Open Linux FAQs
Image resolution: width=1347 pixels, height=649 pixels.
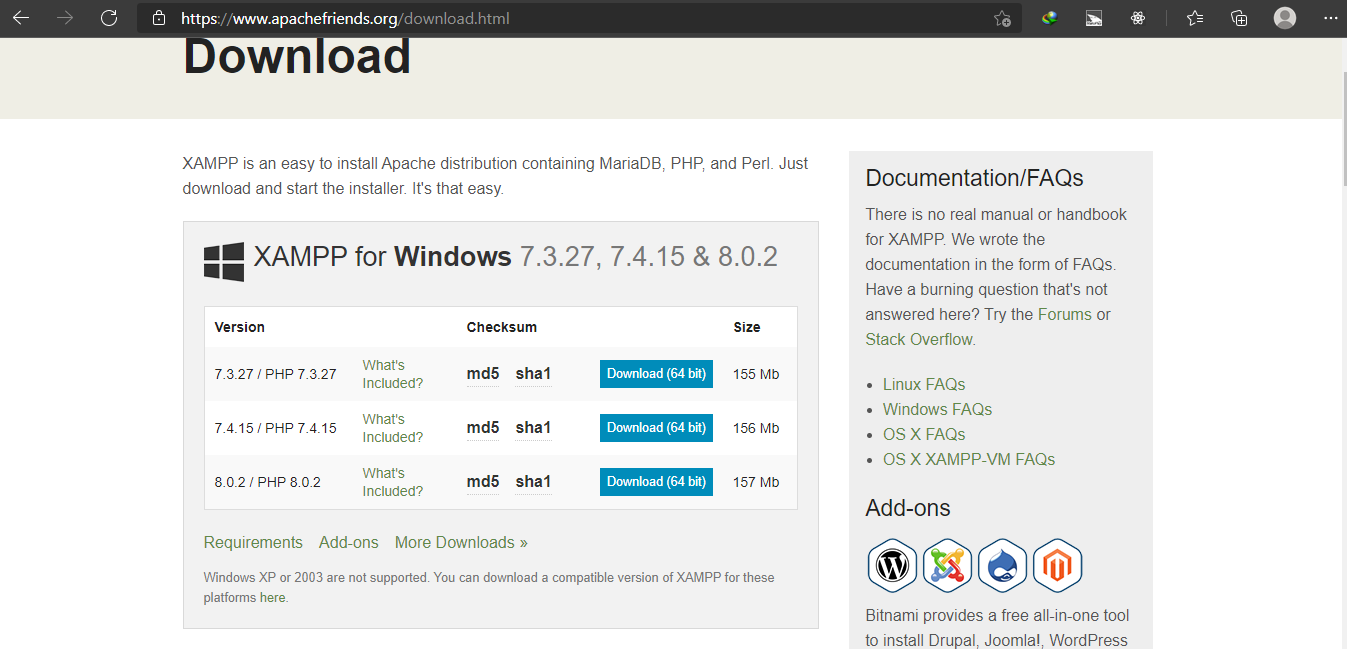tap(924, 385)
